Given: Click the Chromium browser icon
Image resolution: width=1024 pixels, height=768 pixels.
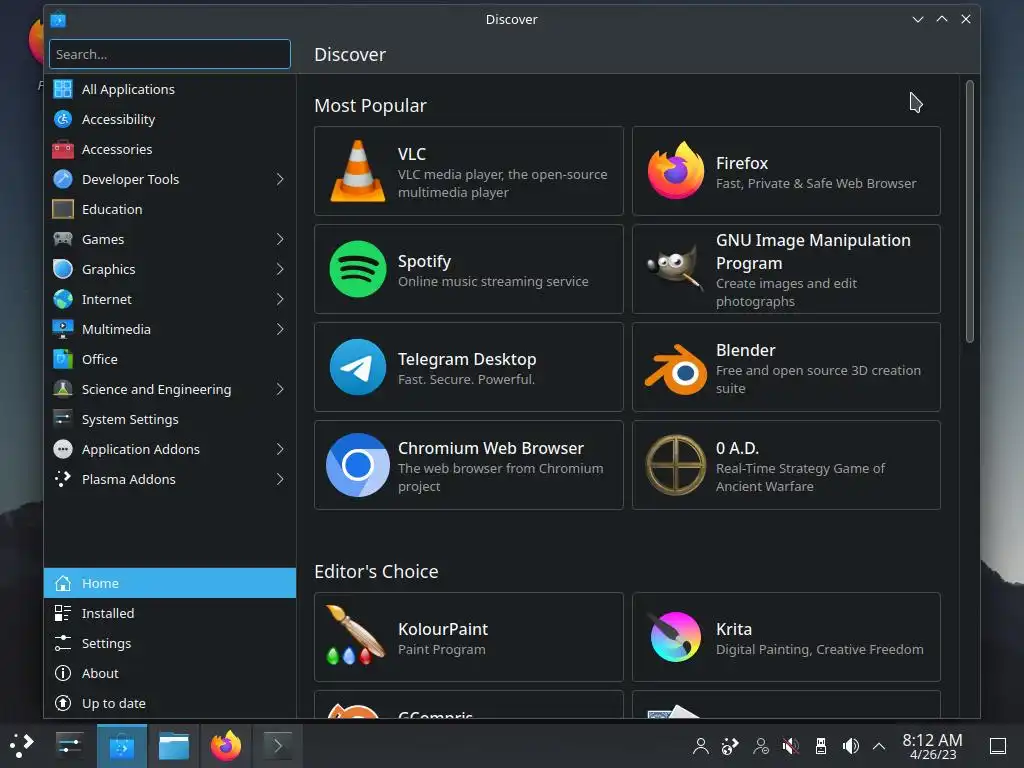Looking at the screenshot, I should click(x=358, y=465).
